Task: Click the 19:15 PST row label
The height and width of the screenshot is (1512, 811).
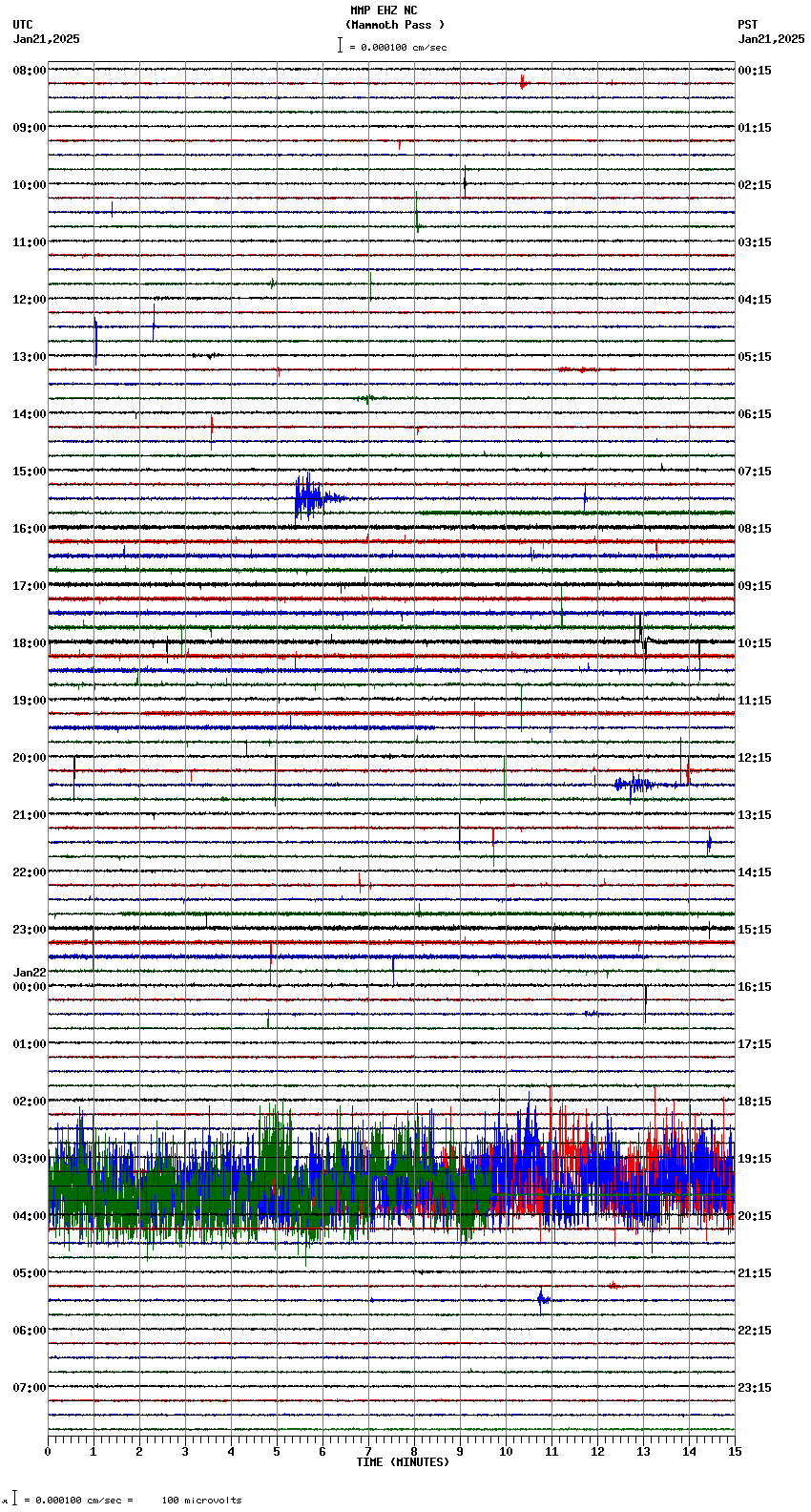Action: 755,1159
